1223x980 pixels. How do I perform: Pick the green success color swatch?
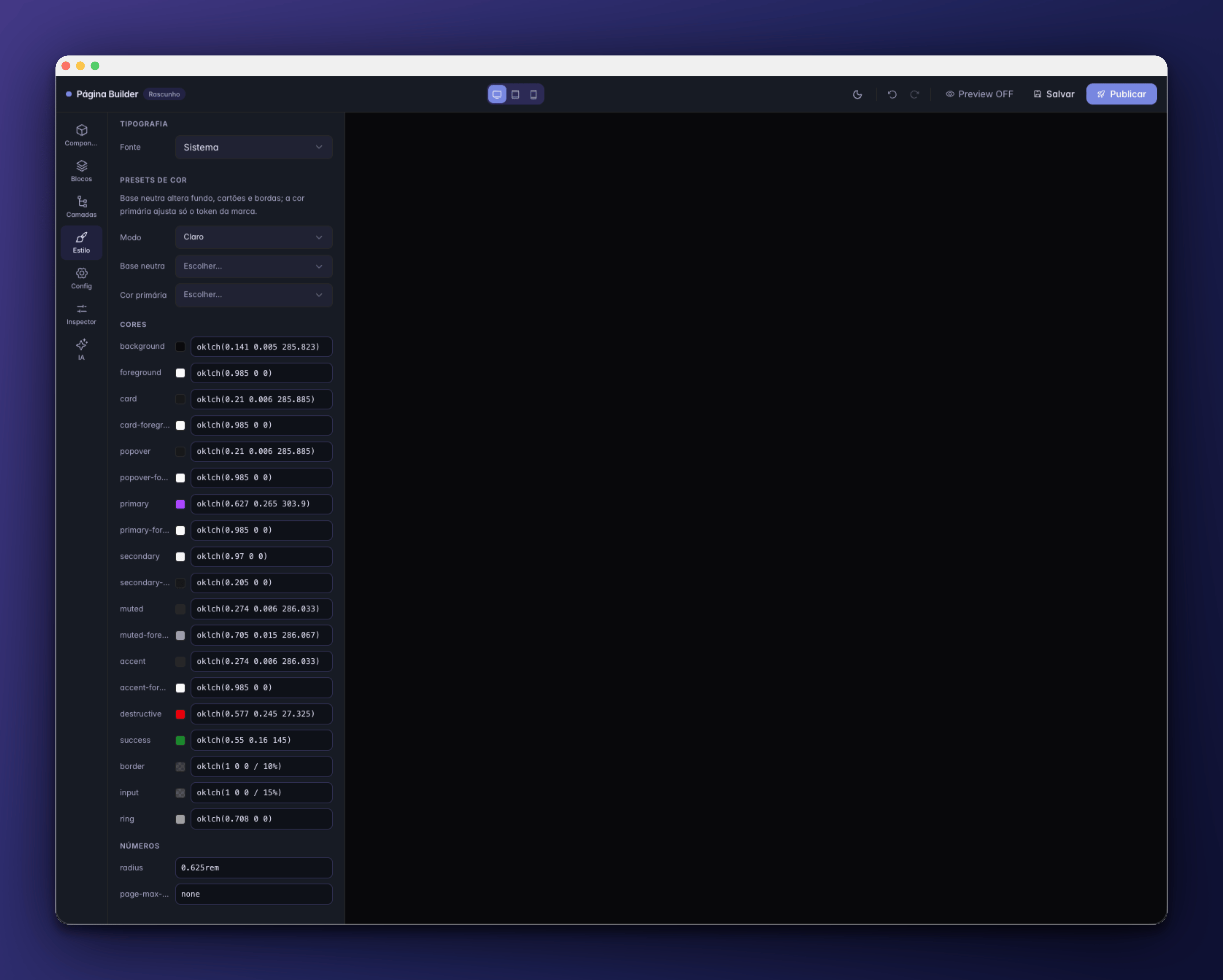coord(181,740)
